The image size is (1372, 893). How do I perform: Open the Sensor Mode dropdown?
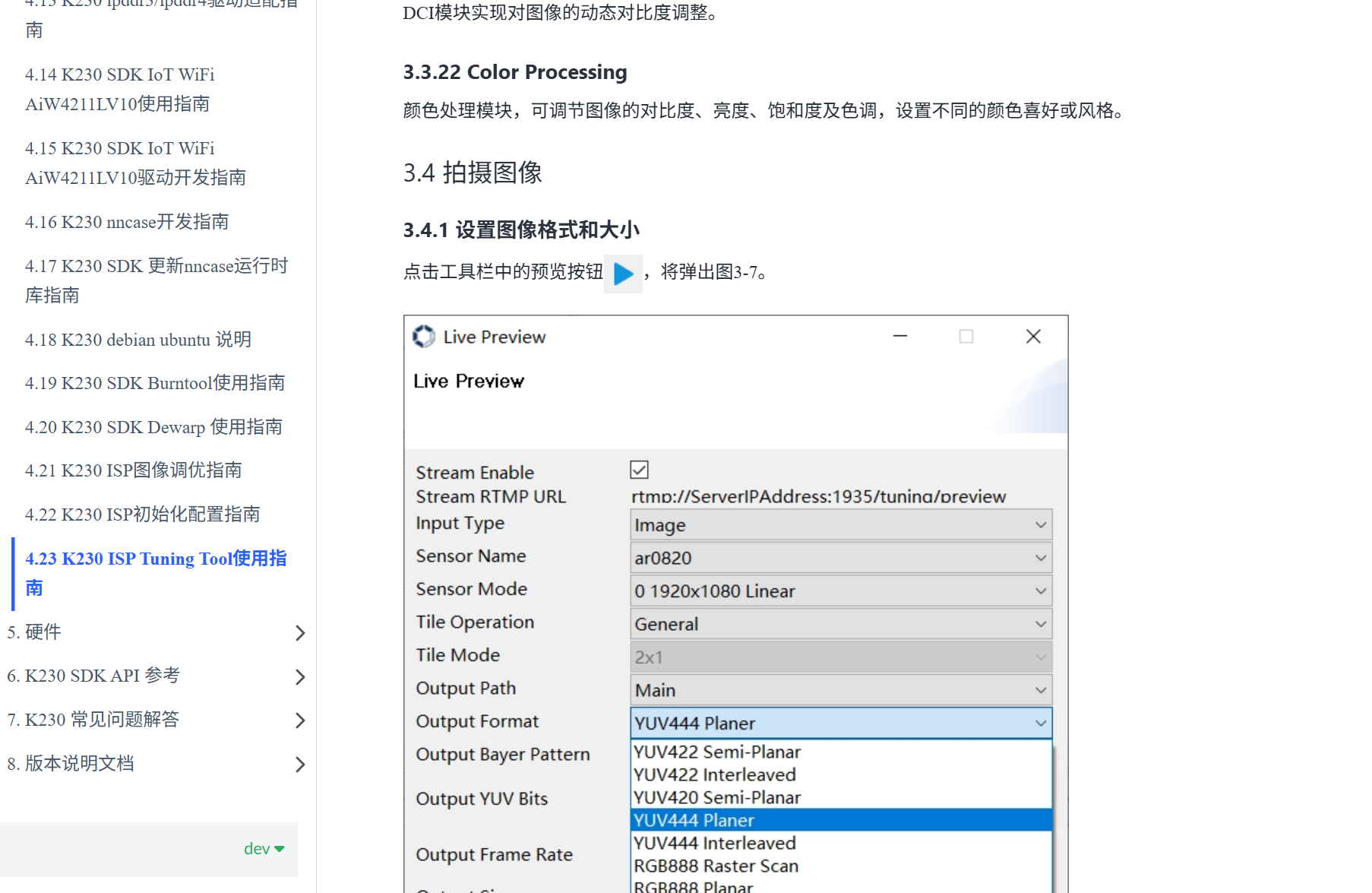tap(840, 591)
